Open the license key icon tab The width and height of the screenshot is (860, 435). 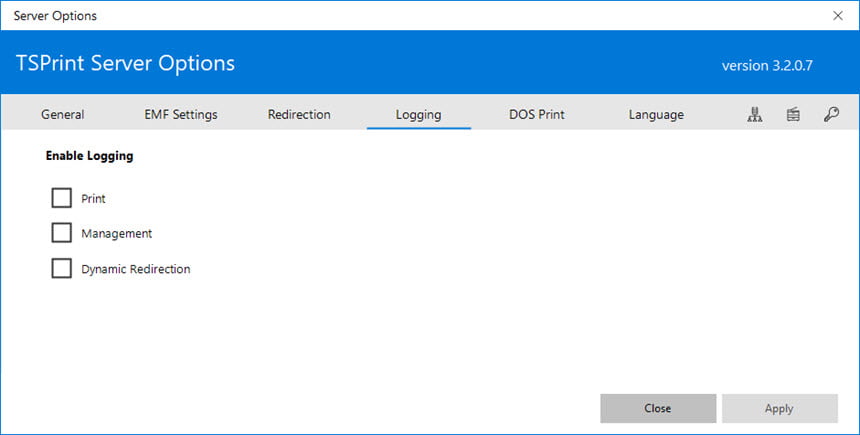point(831,114)
